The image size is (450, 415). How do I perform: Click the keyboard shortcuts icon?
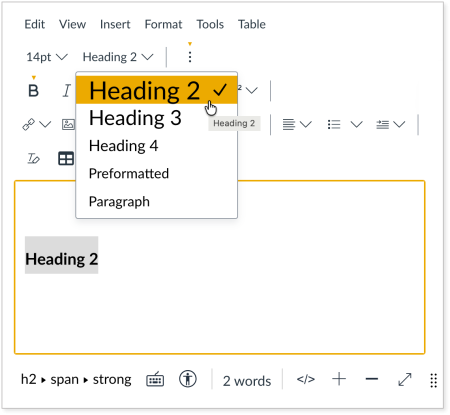coord(155,379)
